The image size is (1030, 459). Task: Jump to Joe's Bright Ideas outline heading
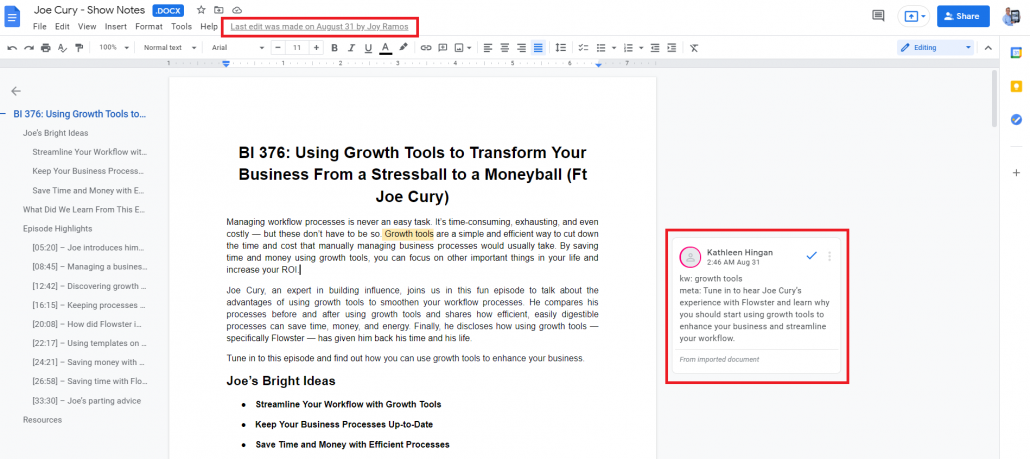[56, 133]
